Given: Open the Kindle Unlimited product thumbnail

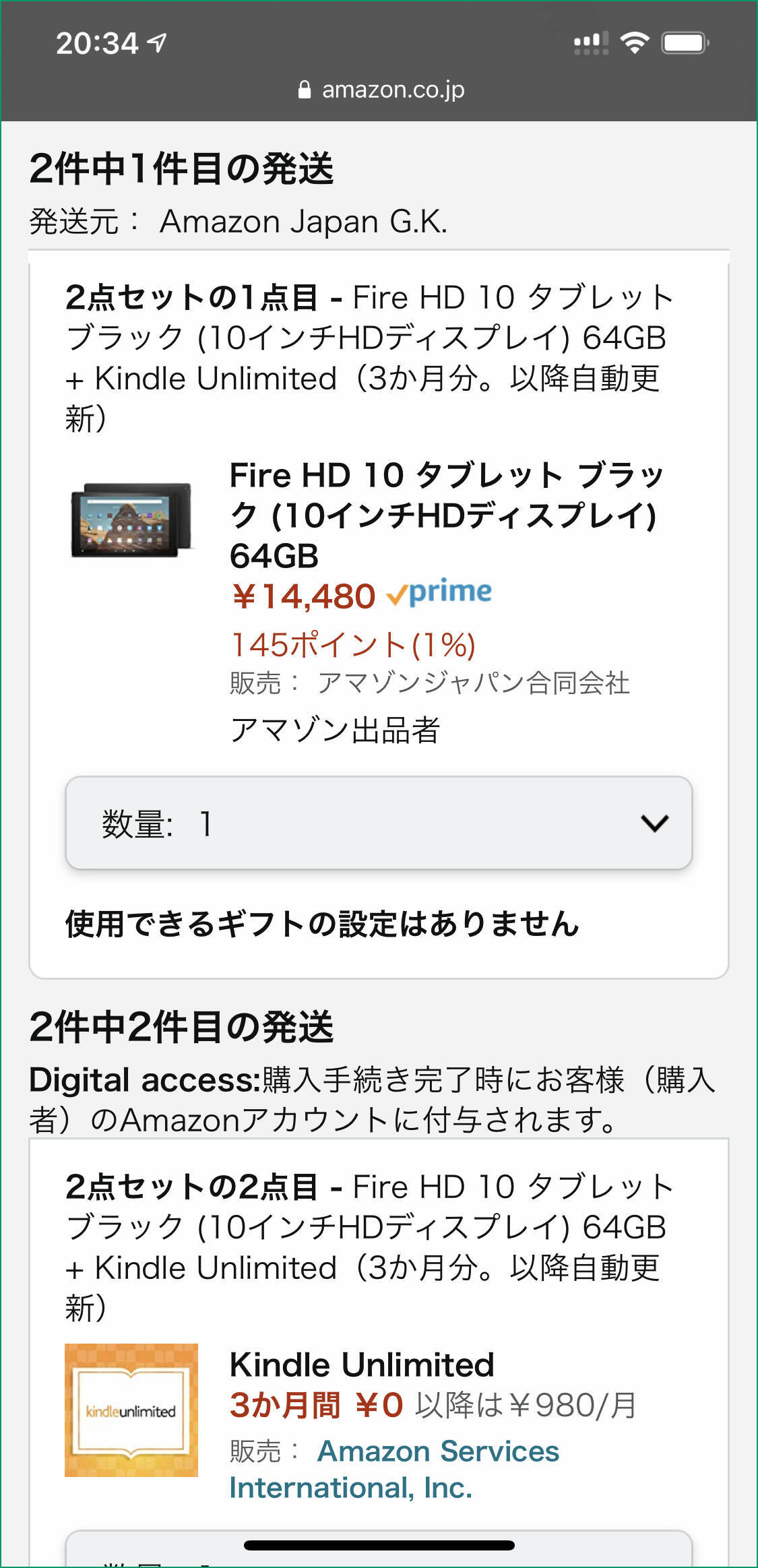Looking at the screenshot, I should (x=131, y=1410).
